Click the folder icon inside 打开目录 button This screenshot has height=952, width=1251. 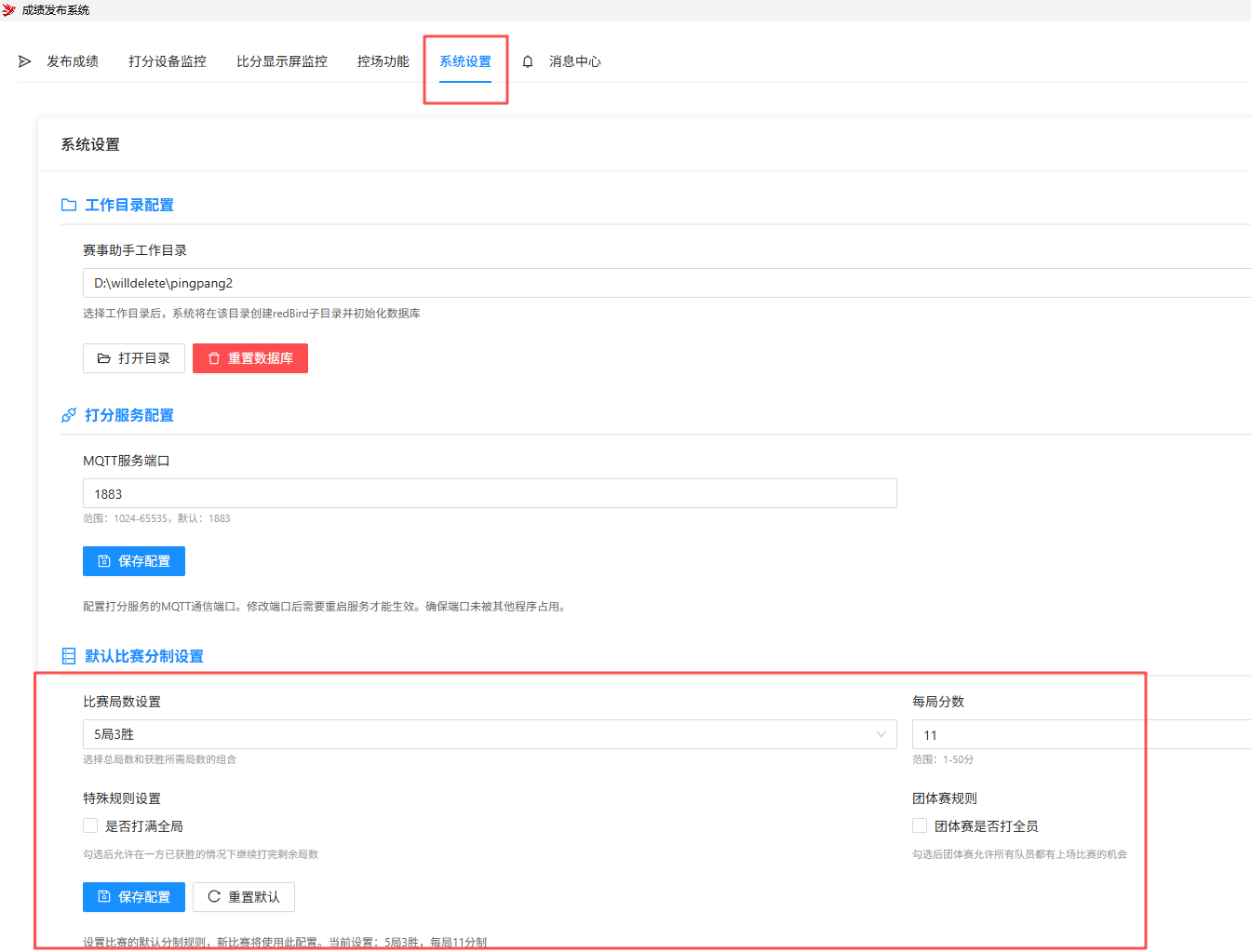click(x=104, y=357)
